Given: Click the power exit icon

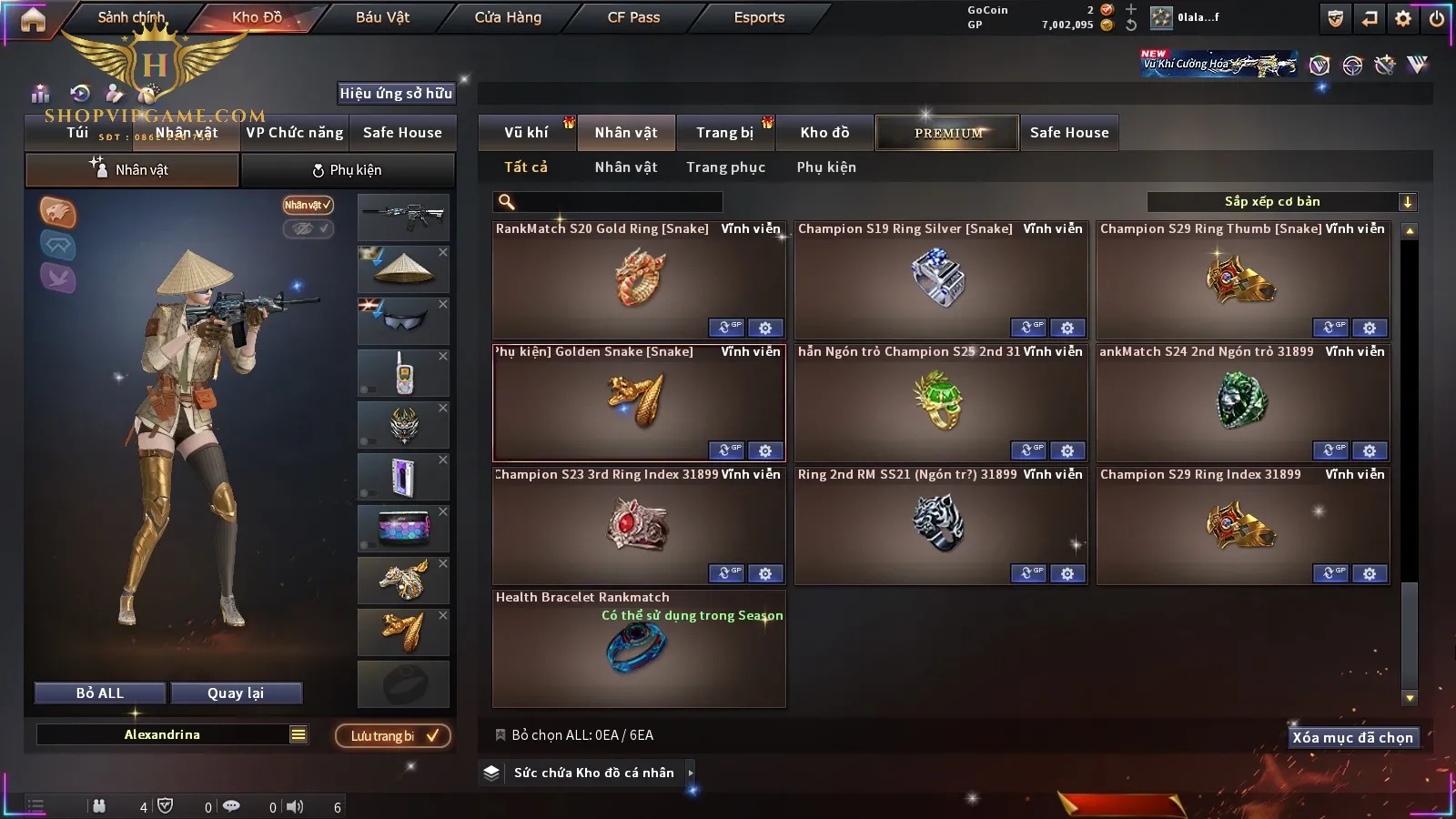Looking at the screenshot, I should [1437, 18].
